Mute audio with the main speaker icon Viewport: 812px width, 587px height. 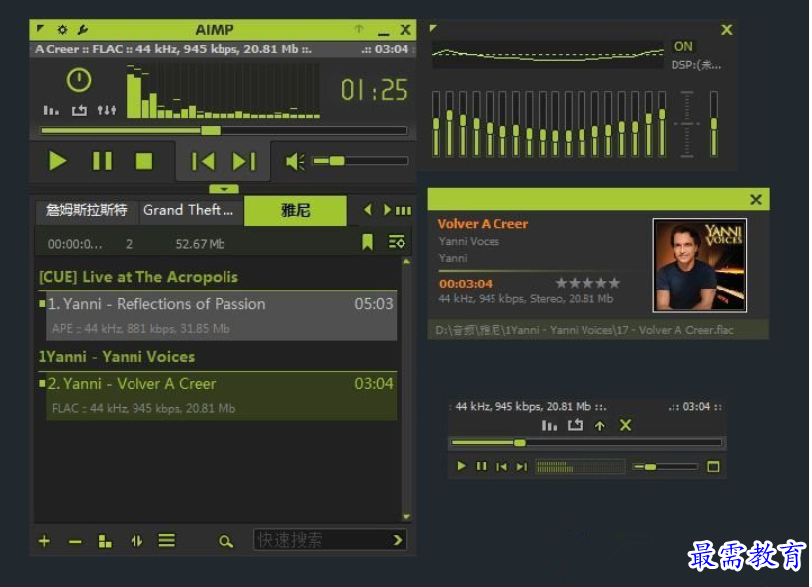click(x=295, y=162)
